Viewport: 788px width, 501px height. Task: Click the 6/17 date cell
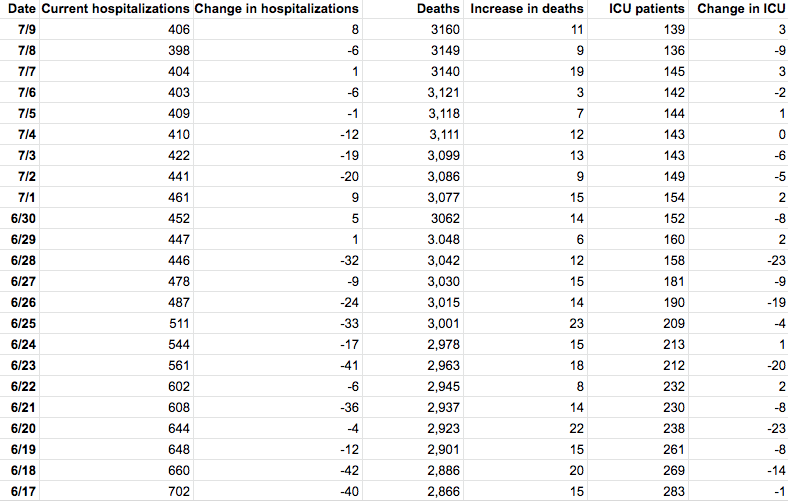24,490
